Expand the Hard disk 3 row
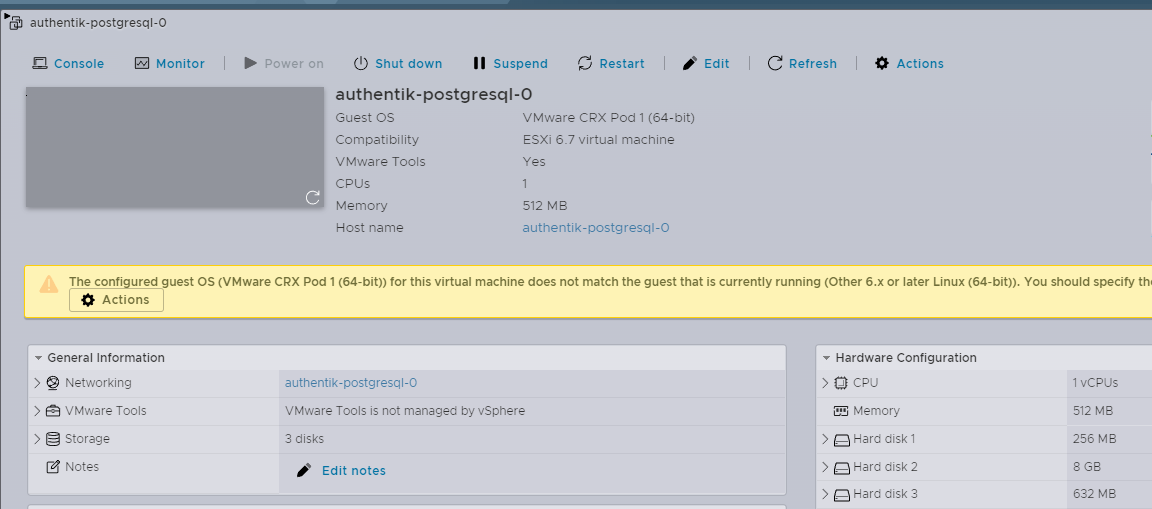Viewport: 1152px width, 509px height. (825, 494)
